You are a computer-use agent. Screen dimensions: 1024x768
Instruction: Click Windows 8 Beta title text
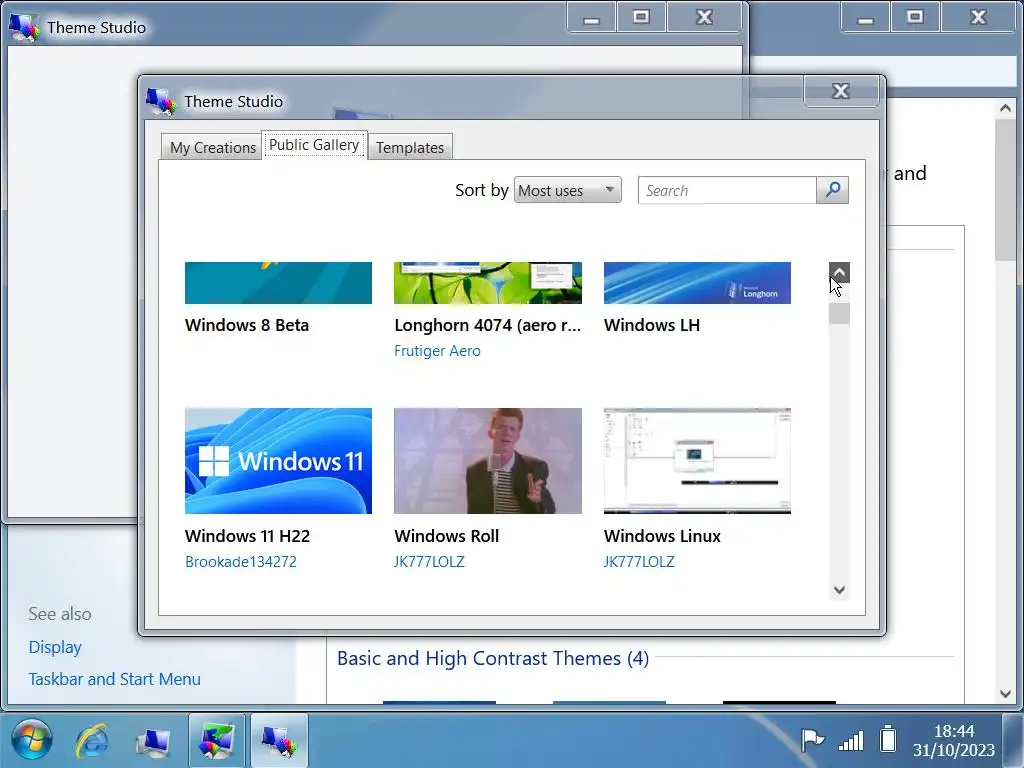coord(247,325)
